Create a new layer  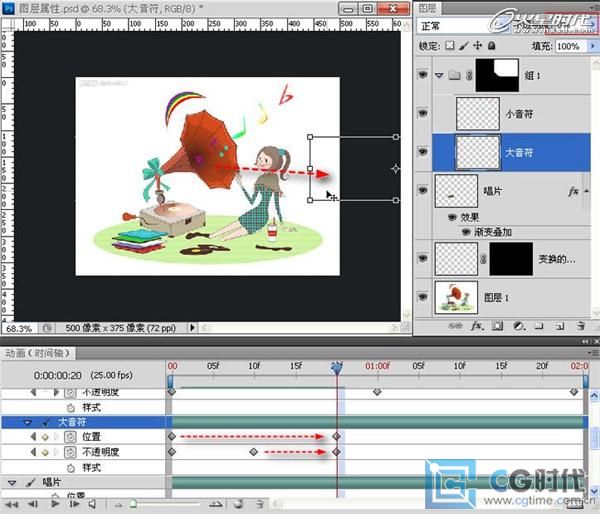560,326
